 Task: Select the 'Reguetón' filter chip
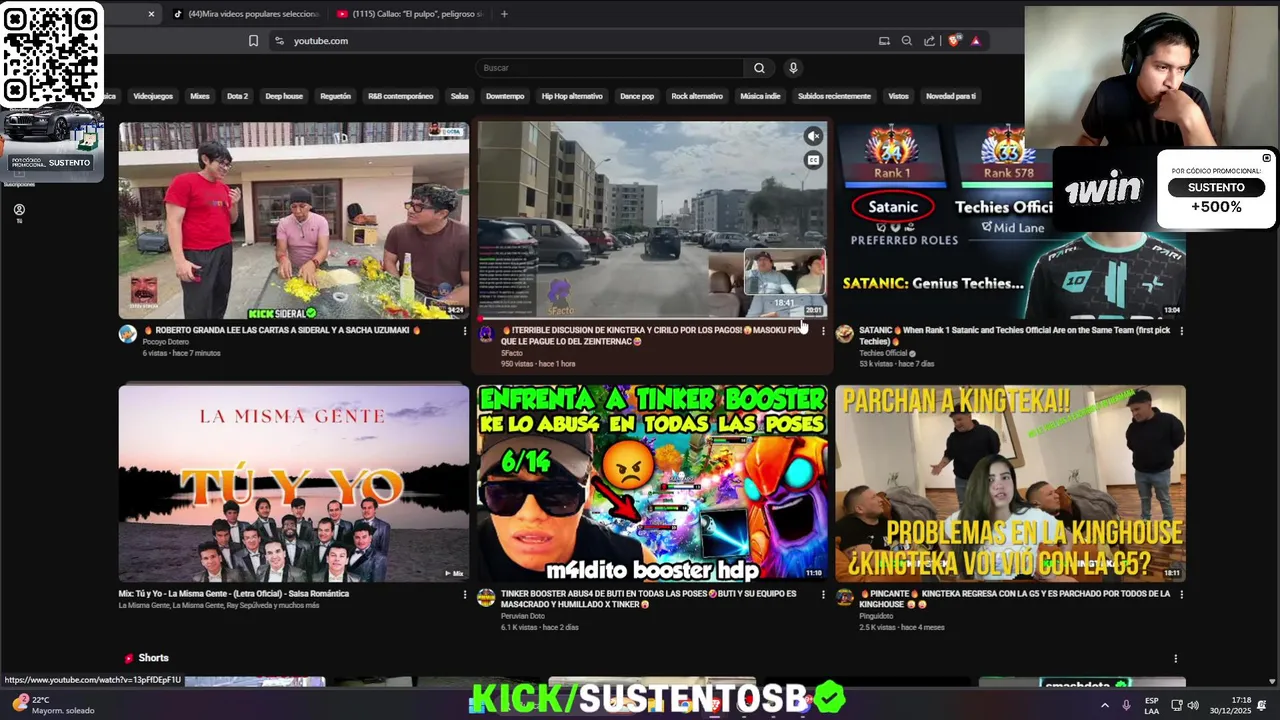coord(335,96)
